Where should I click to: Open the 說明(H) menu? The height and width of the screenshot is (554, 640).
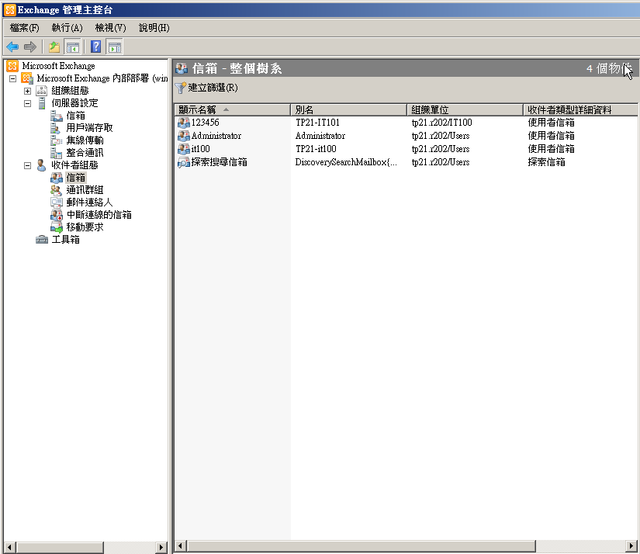coord(154,28)
